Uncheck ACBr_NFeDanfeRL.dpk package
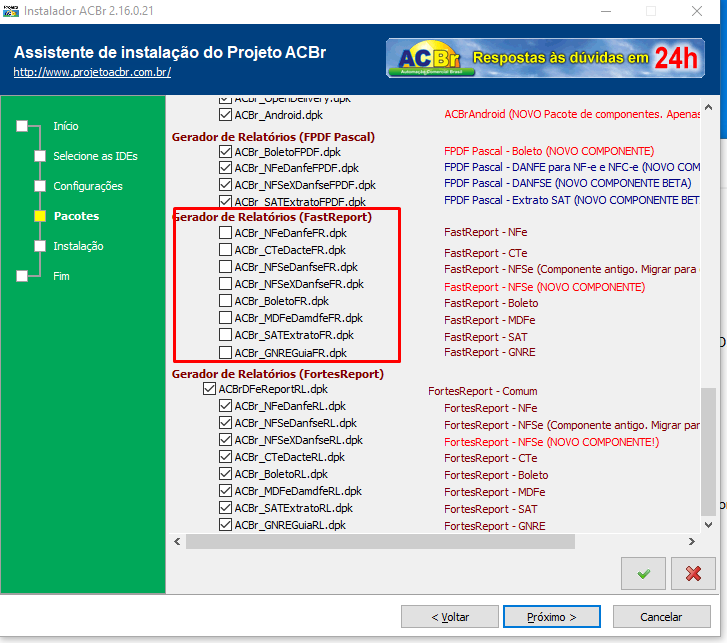 coord(225,406)
